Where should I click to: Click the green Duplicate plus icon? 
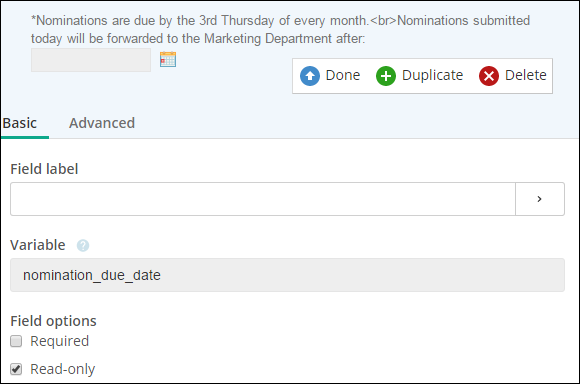tap(386, 76)
